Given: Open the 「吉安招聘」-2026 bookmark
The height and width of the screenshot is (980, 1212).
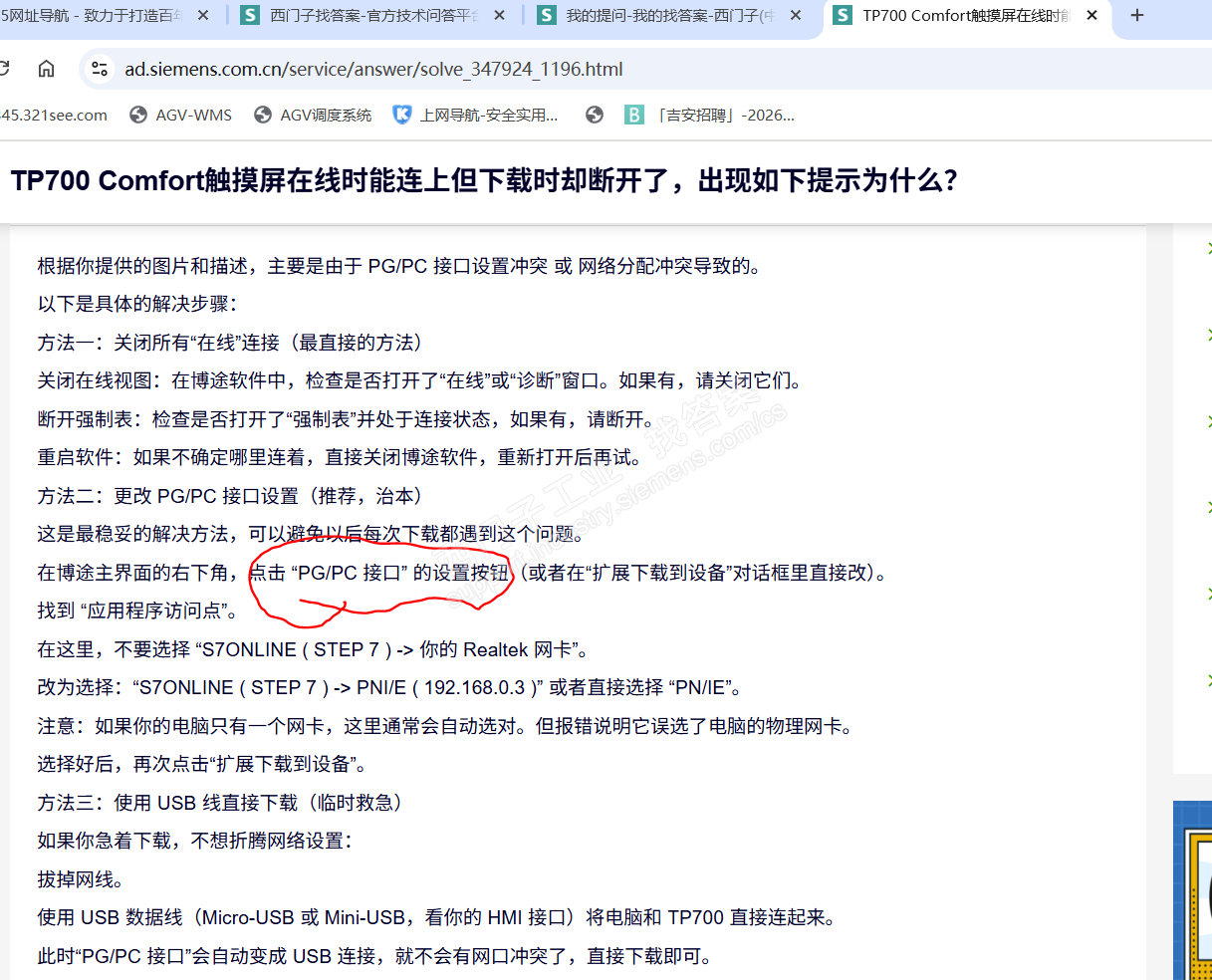Looking at the screenshot, I should click(710, 116).
